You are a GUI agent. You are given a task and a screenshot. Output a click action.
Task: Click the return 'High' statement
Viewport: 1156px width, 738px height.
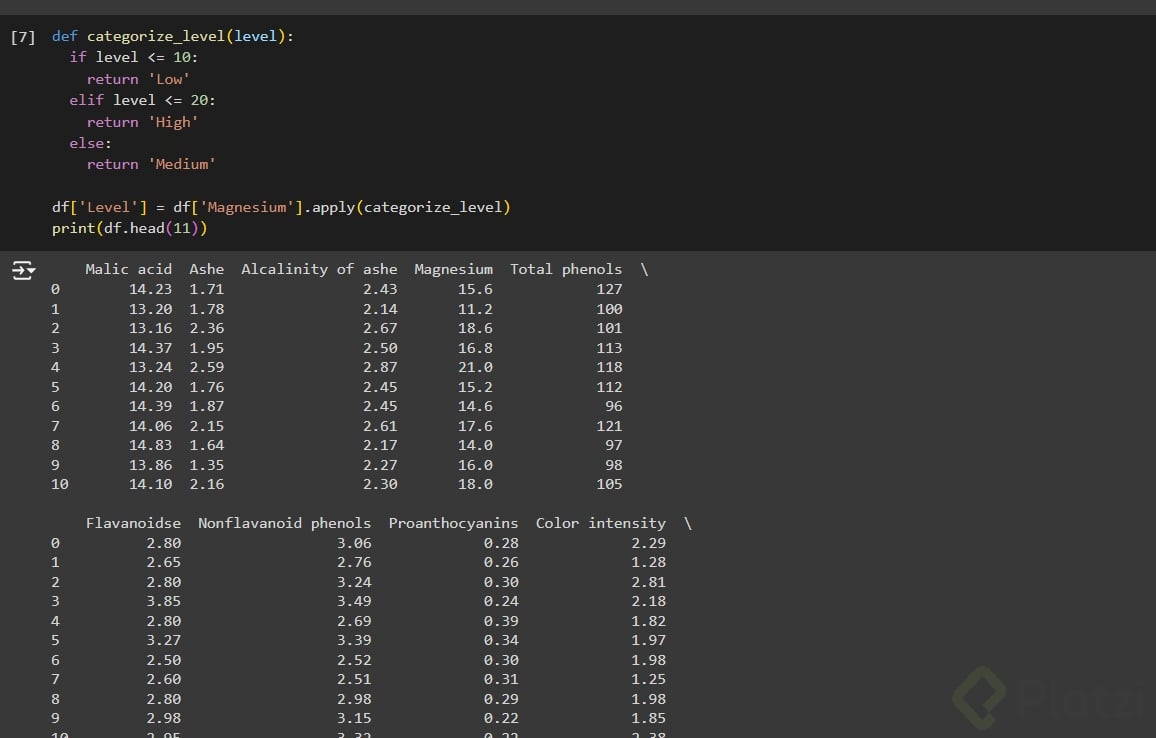point(142,122)
